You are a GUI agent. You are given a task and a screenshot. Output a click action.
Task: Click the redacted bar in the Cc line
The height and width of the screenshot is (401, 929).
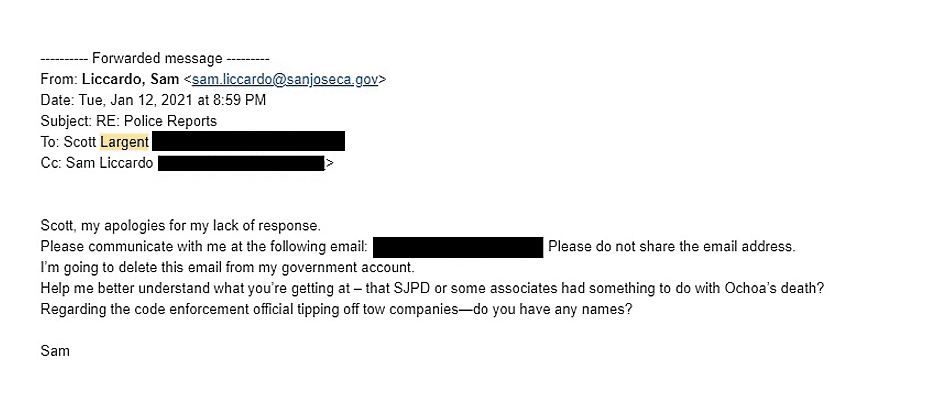(x=241, y=163)
